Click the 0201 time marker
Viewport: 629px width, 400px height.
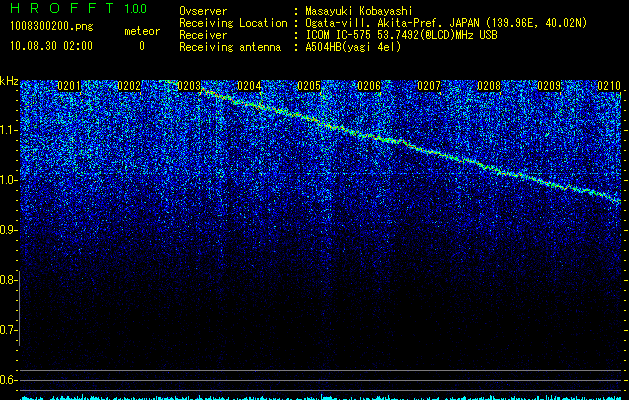click(x=69, y=85)
